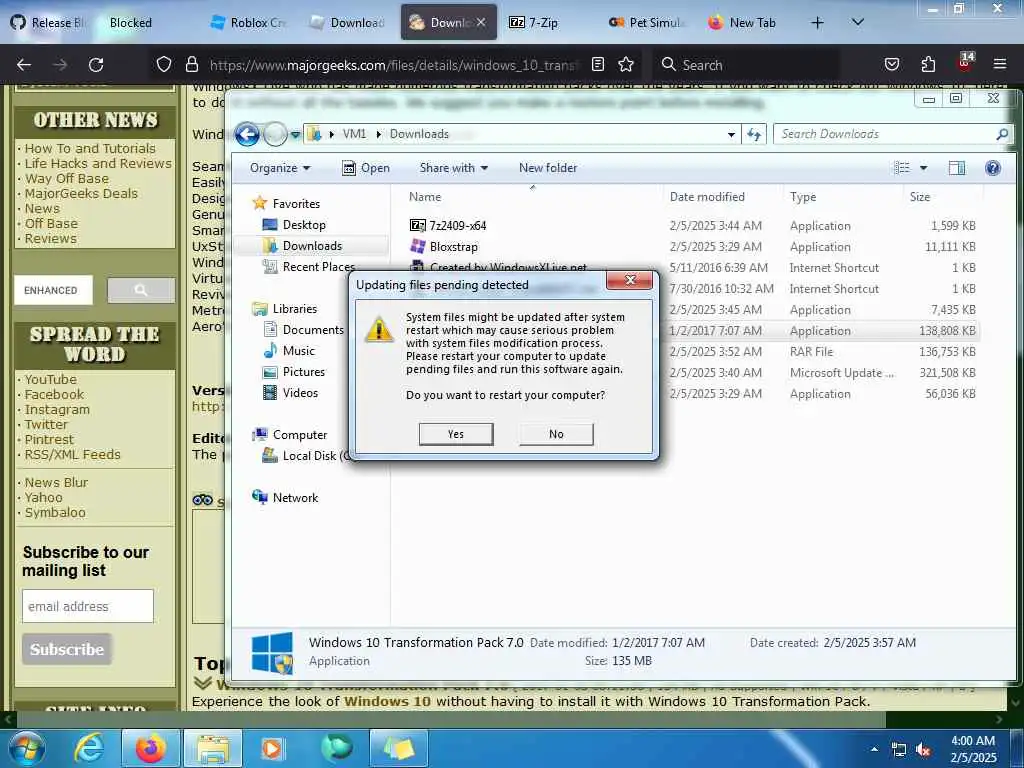Open the view options dropdown arrow
Screen dimensions: 1024x768
click(923, 168)
